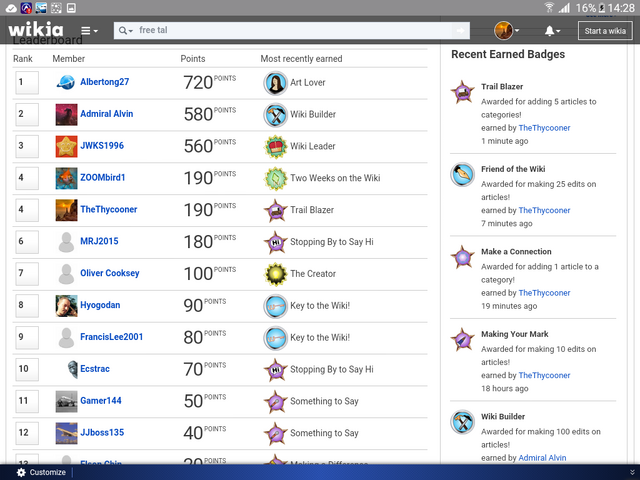The height and width of the screenshot is (480, 640).
Task: Click the 'Start a wikia' button
Action: click(x=605, y=31)
